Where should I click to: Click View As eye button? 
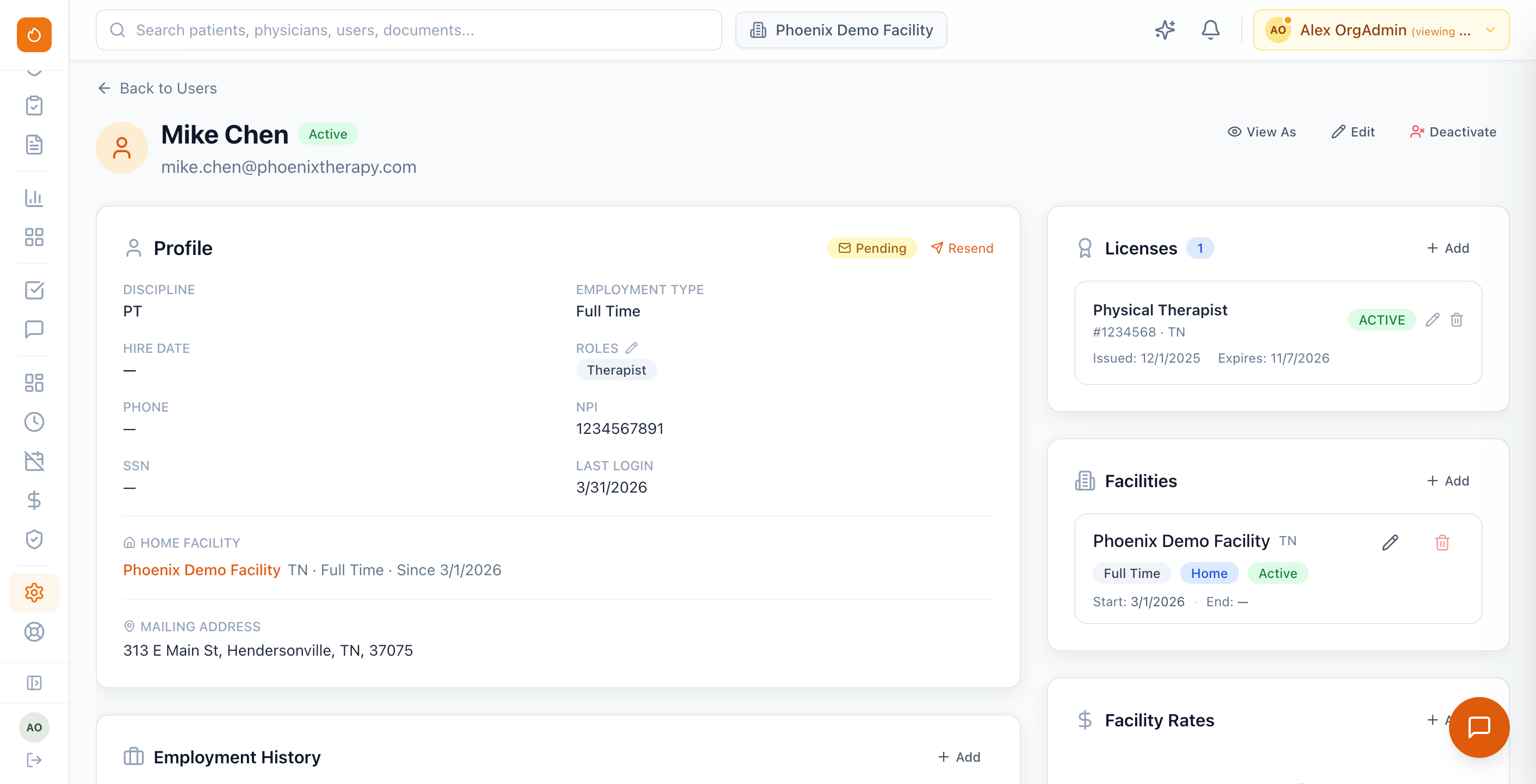pyautogui.click(x=1262, y=132)
